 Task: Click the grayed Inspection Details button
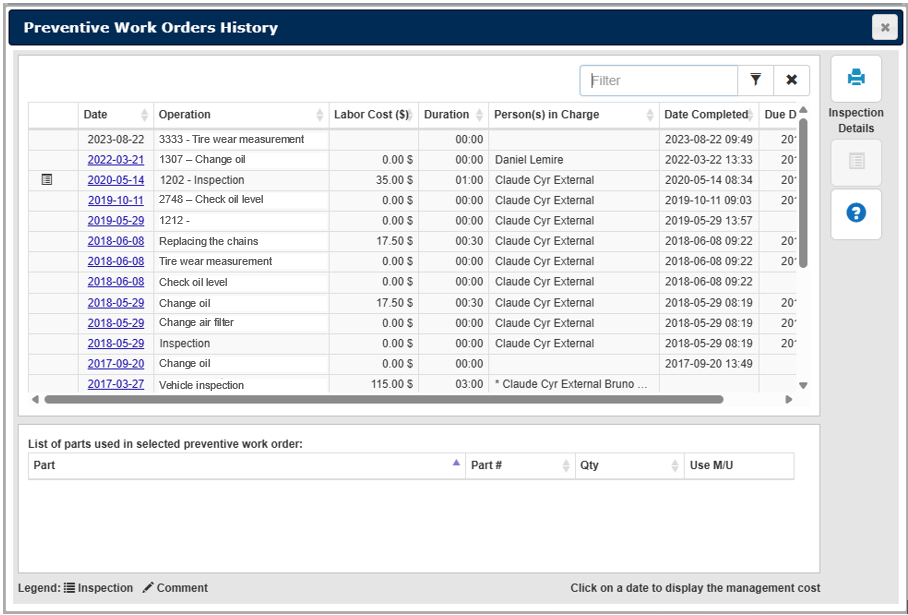tap(856, 161)
